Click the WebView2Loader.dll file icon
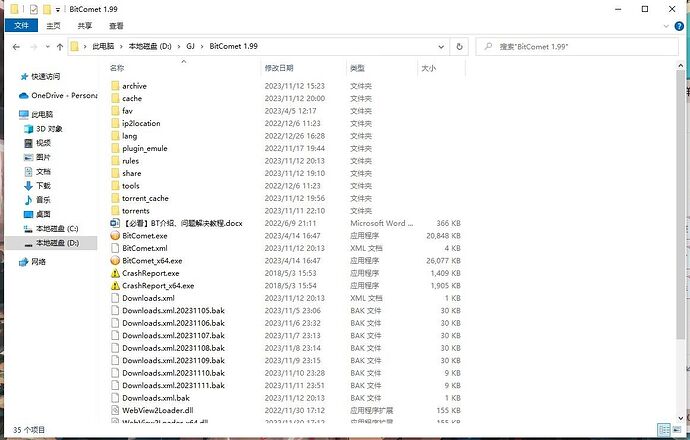Image resolution: width=690 pixels, height=440 pixels. coord(115,410)
